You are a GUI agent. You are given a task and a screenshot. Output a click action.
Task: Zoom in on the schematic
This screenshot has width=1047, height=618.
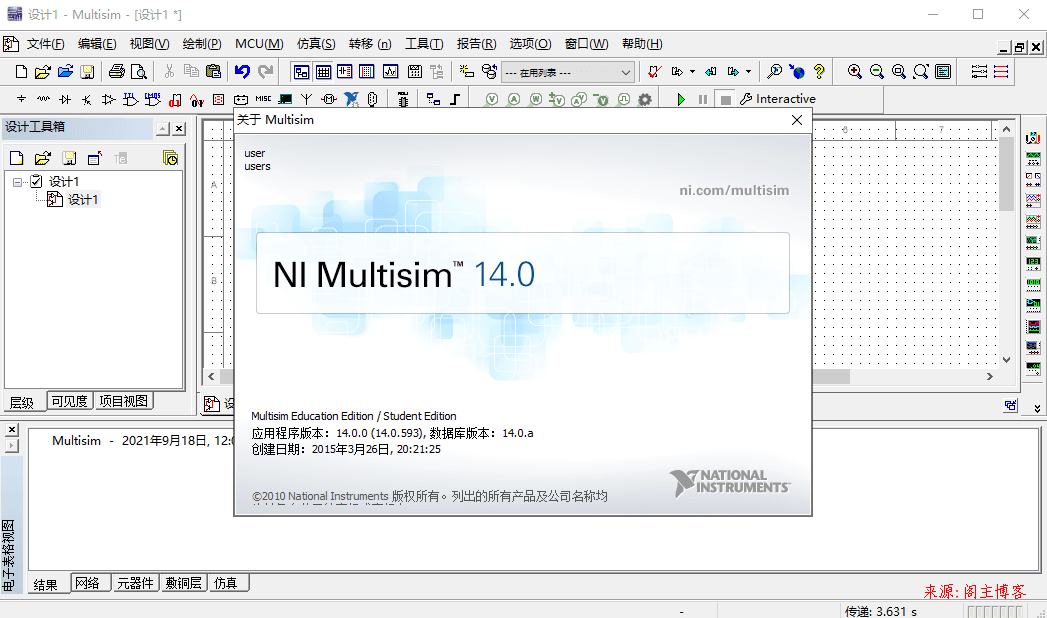(x=854, y=71)
